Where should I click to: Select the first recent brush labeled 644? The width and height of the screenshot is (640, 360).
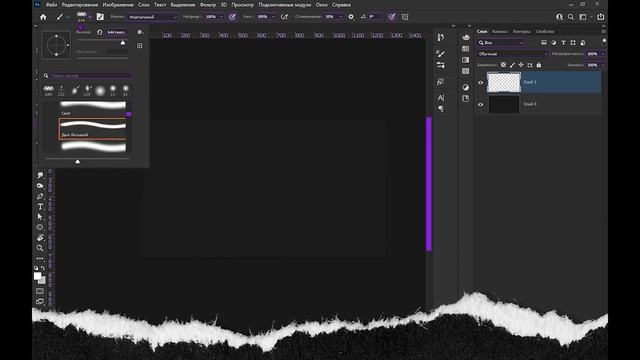pyautogui.click(x=49, y=91)
